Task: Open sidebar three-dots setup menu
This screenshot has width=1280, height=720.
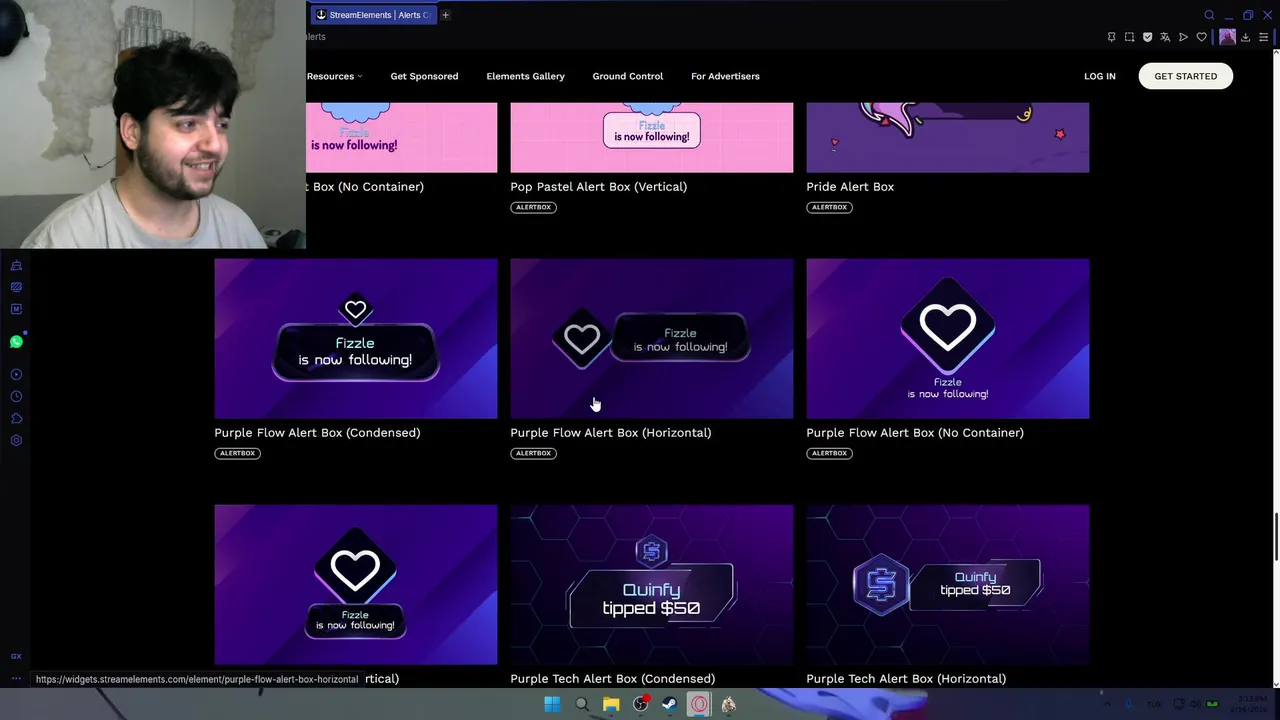Action: 16,679
